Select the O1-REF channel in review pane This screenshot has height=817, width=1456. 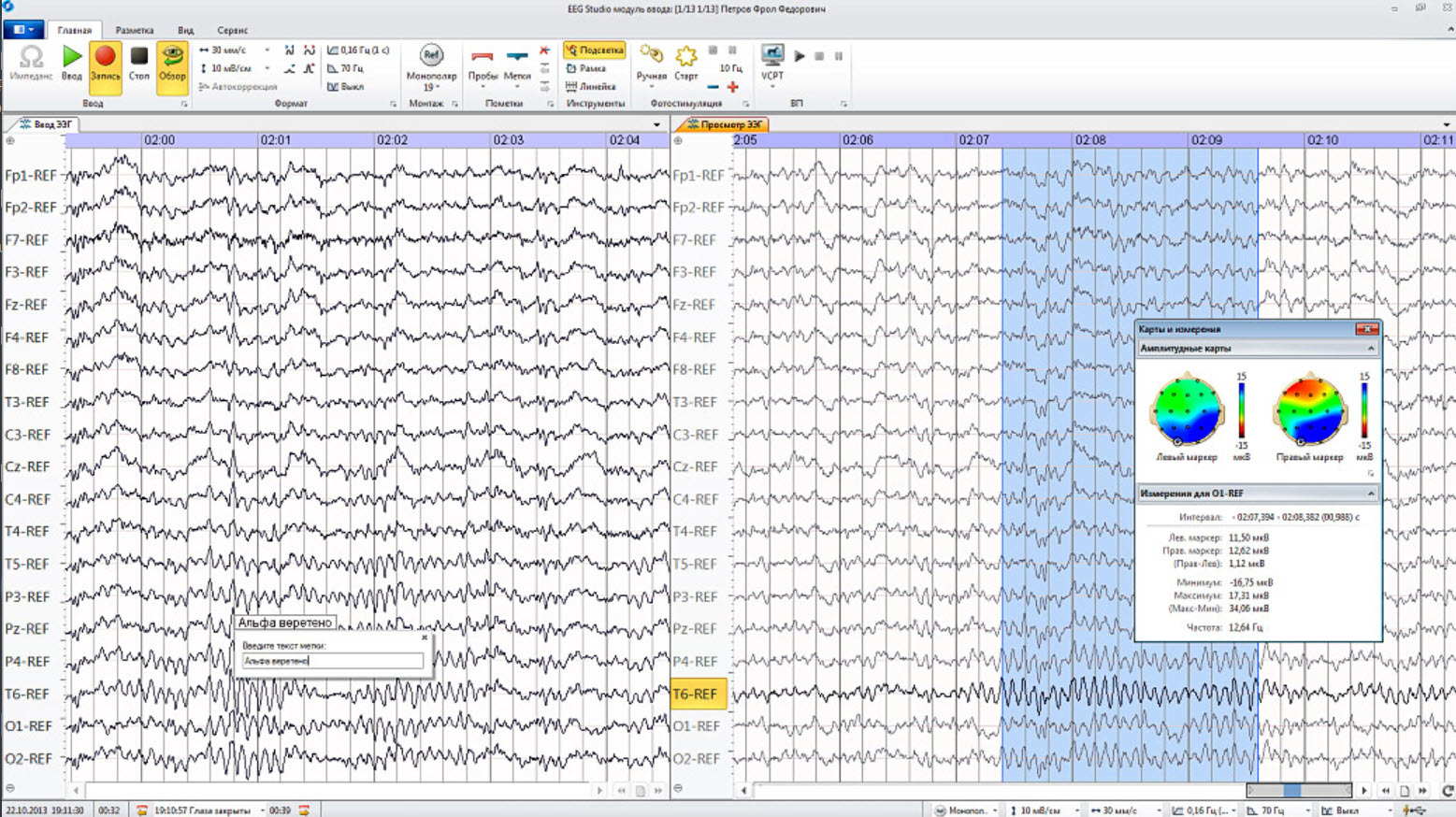click(699, 726)
